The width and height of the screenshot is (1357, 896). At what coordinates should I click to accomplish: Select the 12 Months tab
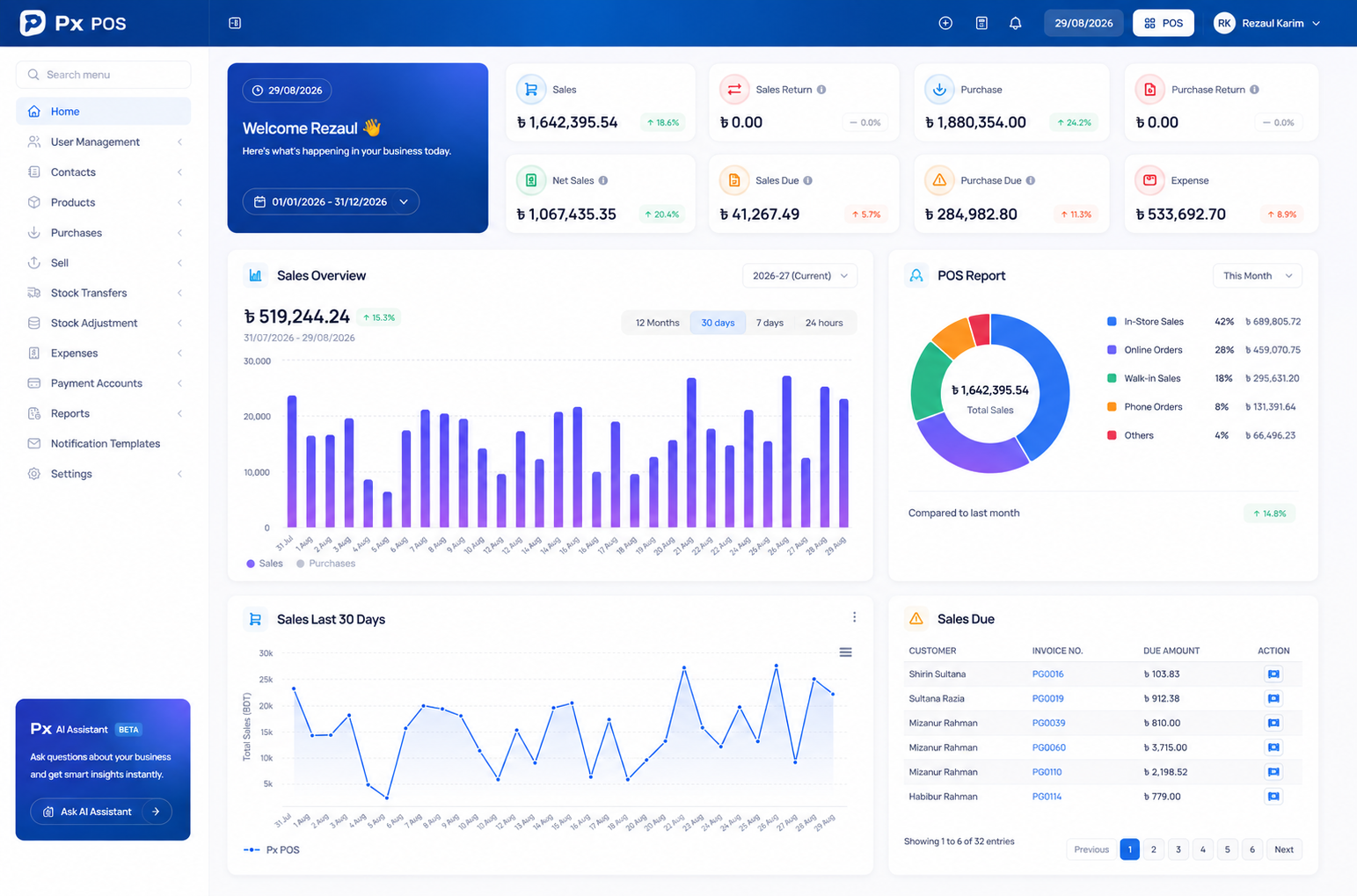tap(657, 323)
